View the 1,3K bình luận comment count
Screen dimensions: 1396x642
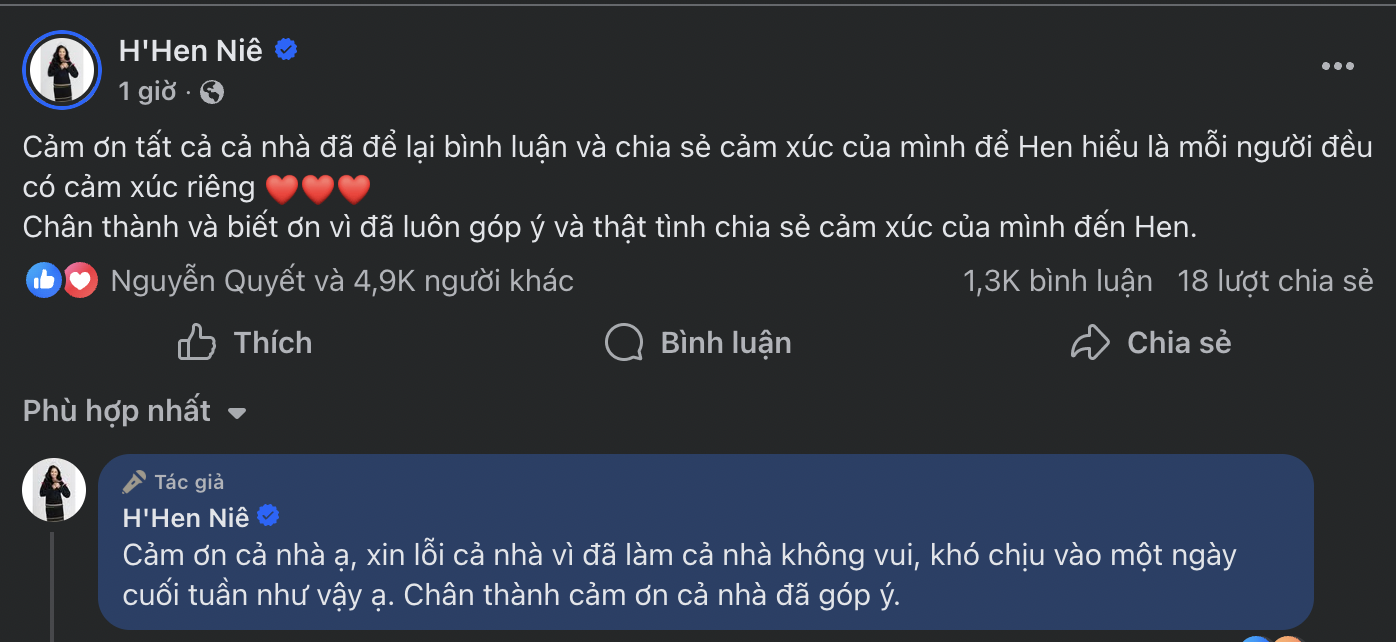[x=1057, y=280]
